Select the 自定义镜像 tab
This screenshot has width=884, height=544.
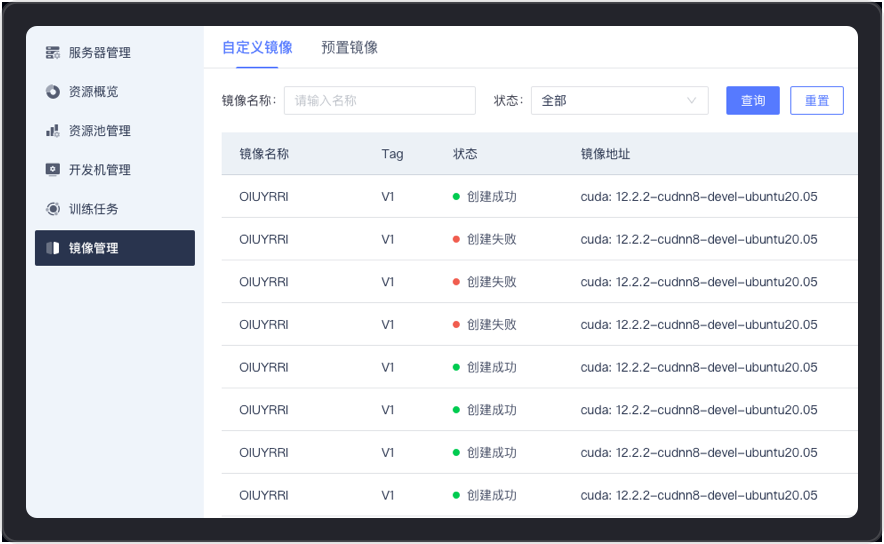(x=257, y=48)
